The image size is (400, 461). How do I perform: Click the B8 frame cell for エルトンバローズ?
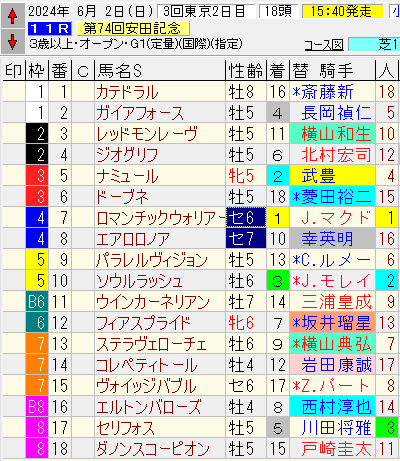tap(37, 407)
